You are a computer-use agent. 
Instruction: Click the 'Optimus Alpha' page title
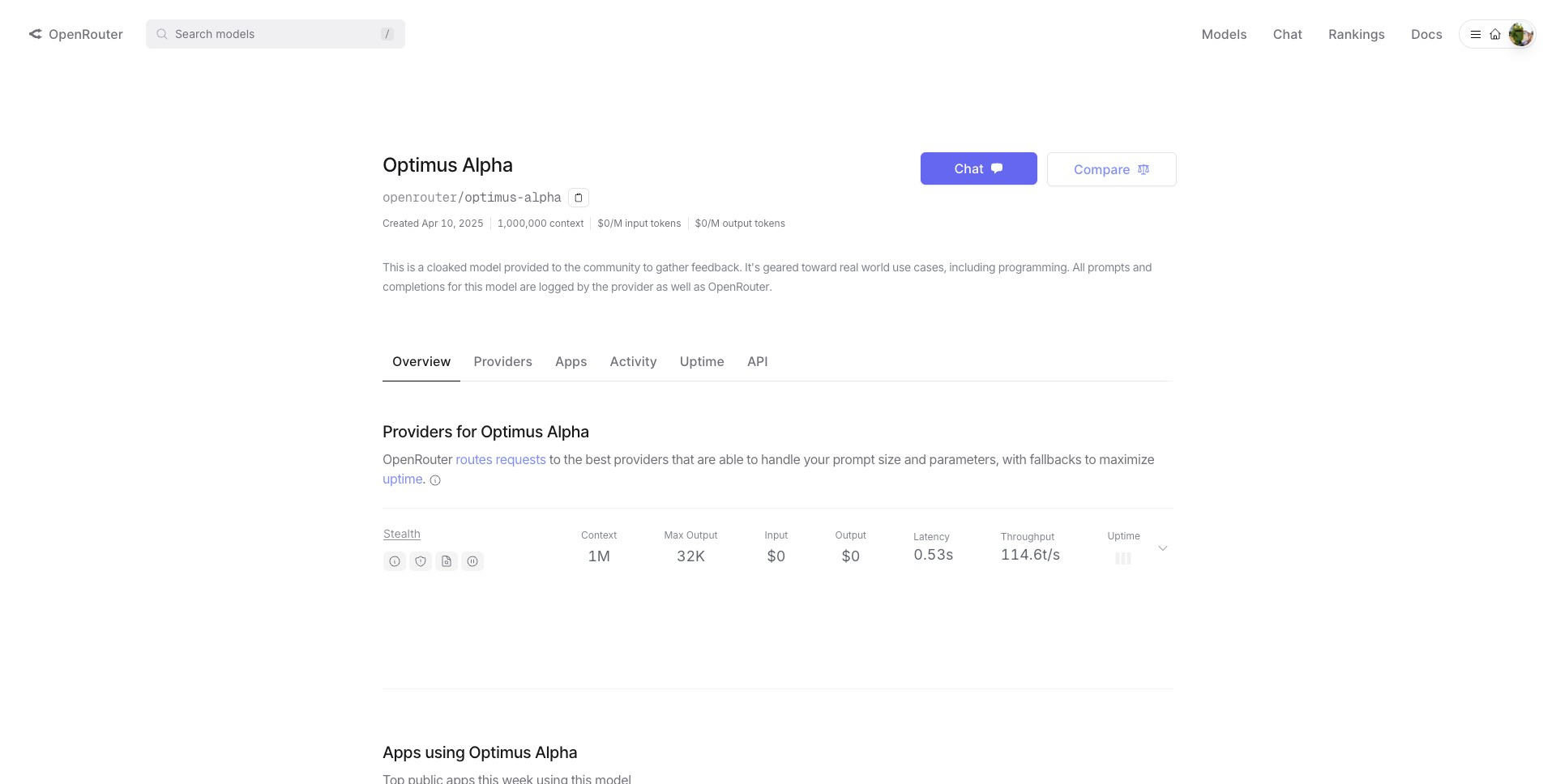pos(447,165)
